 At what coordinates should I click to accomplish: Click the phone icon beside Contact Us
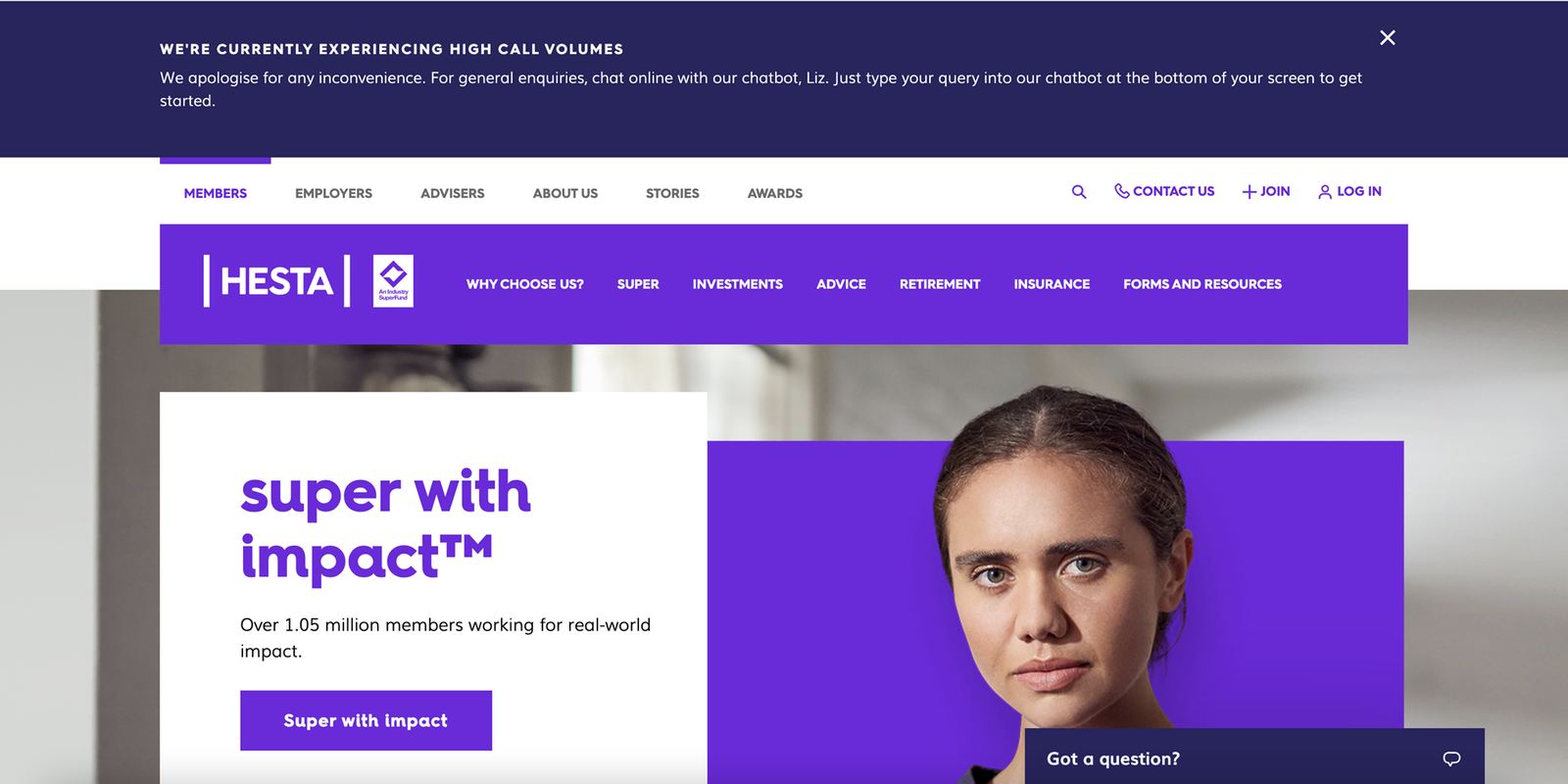click(1122, 191)
